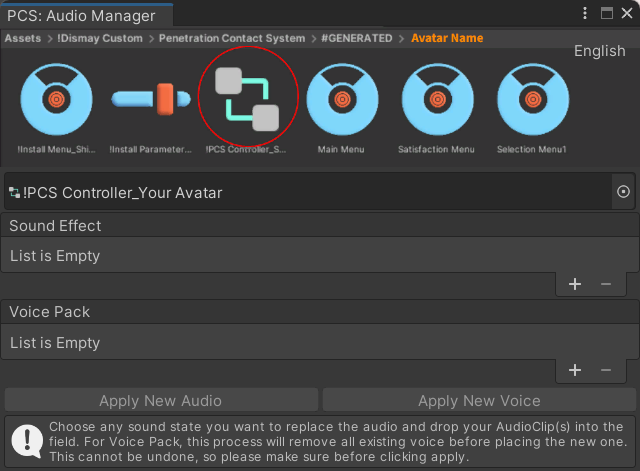Select the Satisfaction Menu asset icon
640x471 pixels.
pyautogui.click(x=438, y=99)
